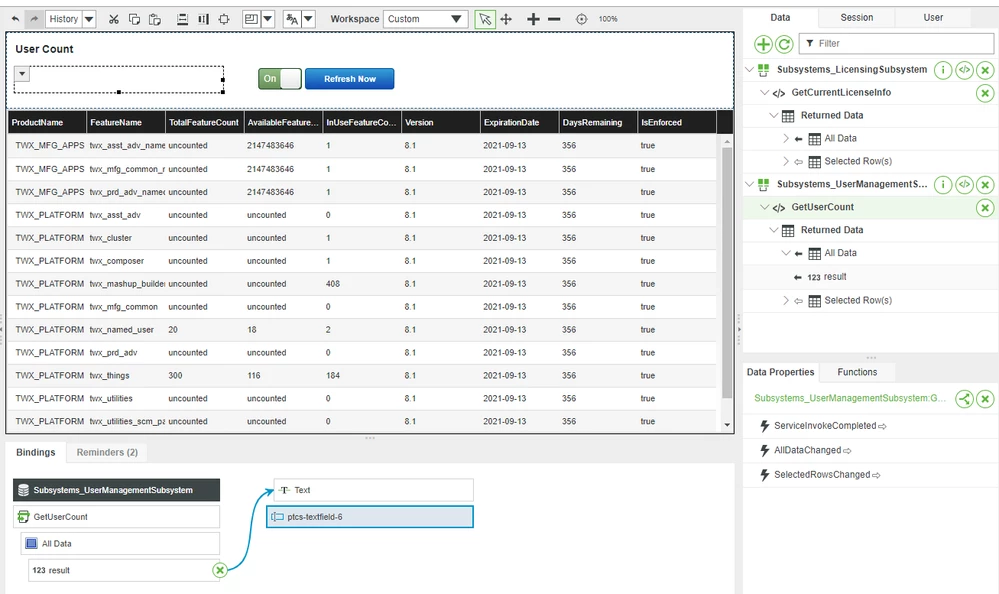Select the pan move tool
This screenshot has height=594, width=999.
(506, 19)
